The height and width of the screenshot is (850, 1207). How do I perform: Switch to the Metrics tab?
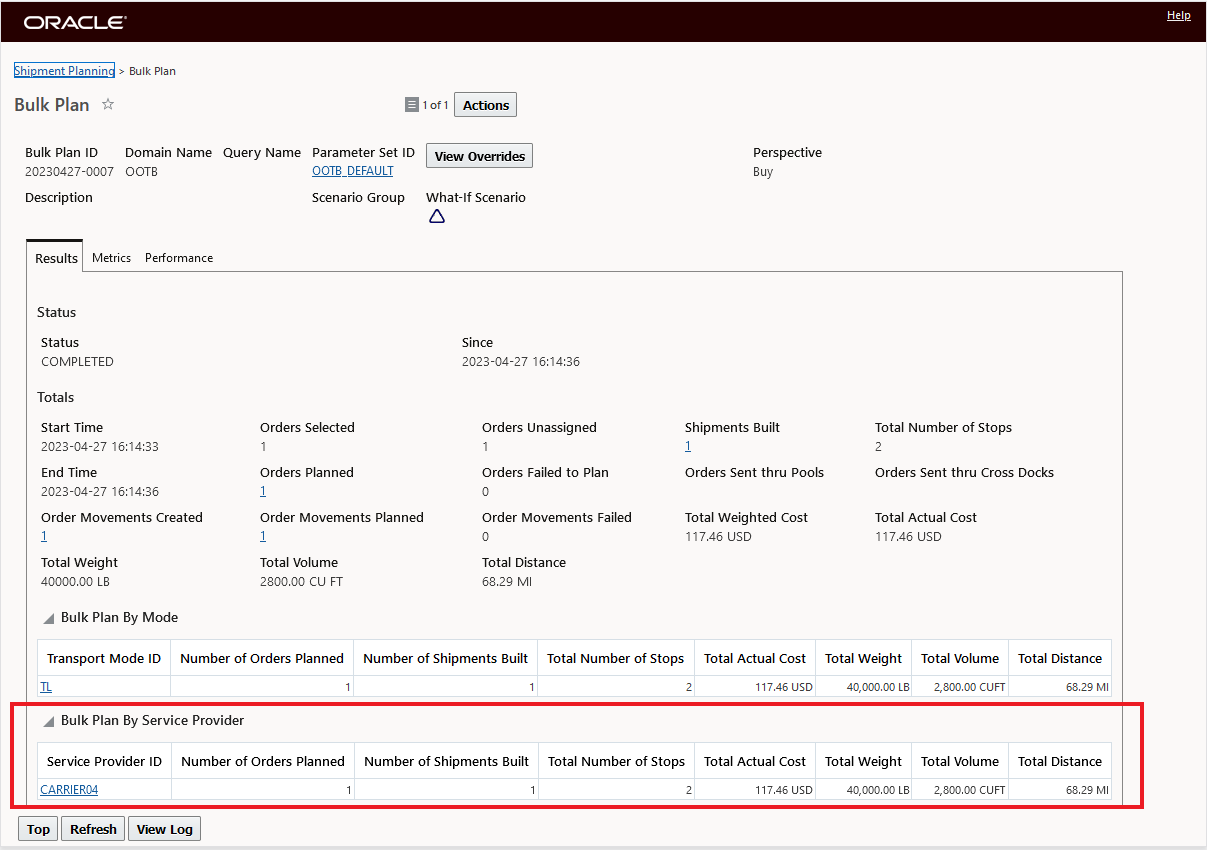tap(111, 258)
